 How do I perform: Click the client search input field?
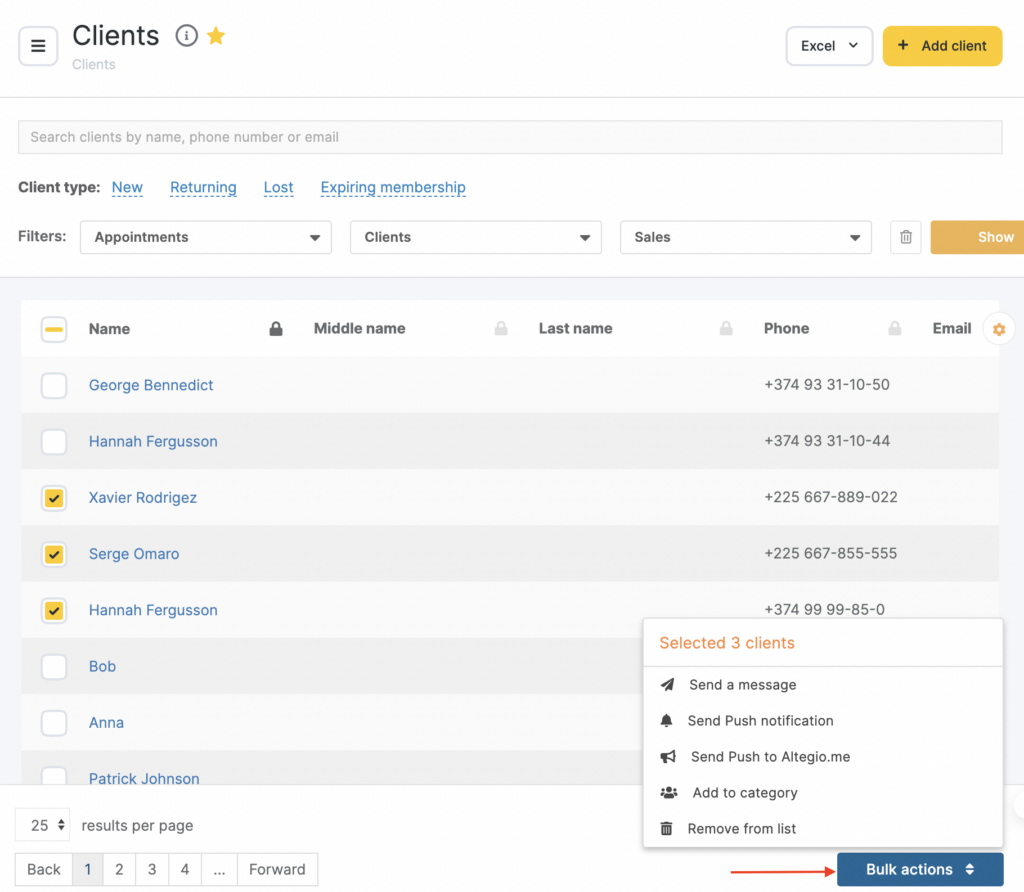pyautogui.click(x=509, y=137)
